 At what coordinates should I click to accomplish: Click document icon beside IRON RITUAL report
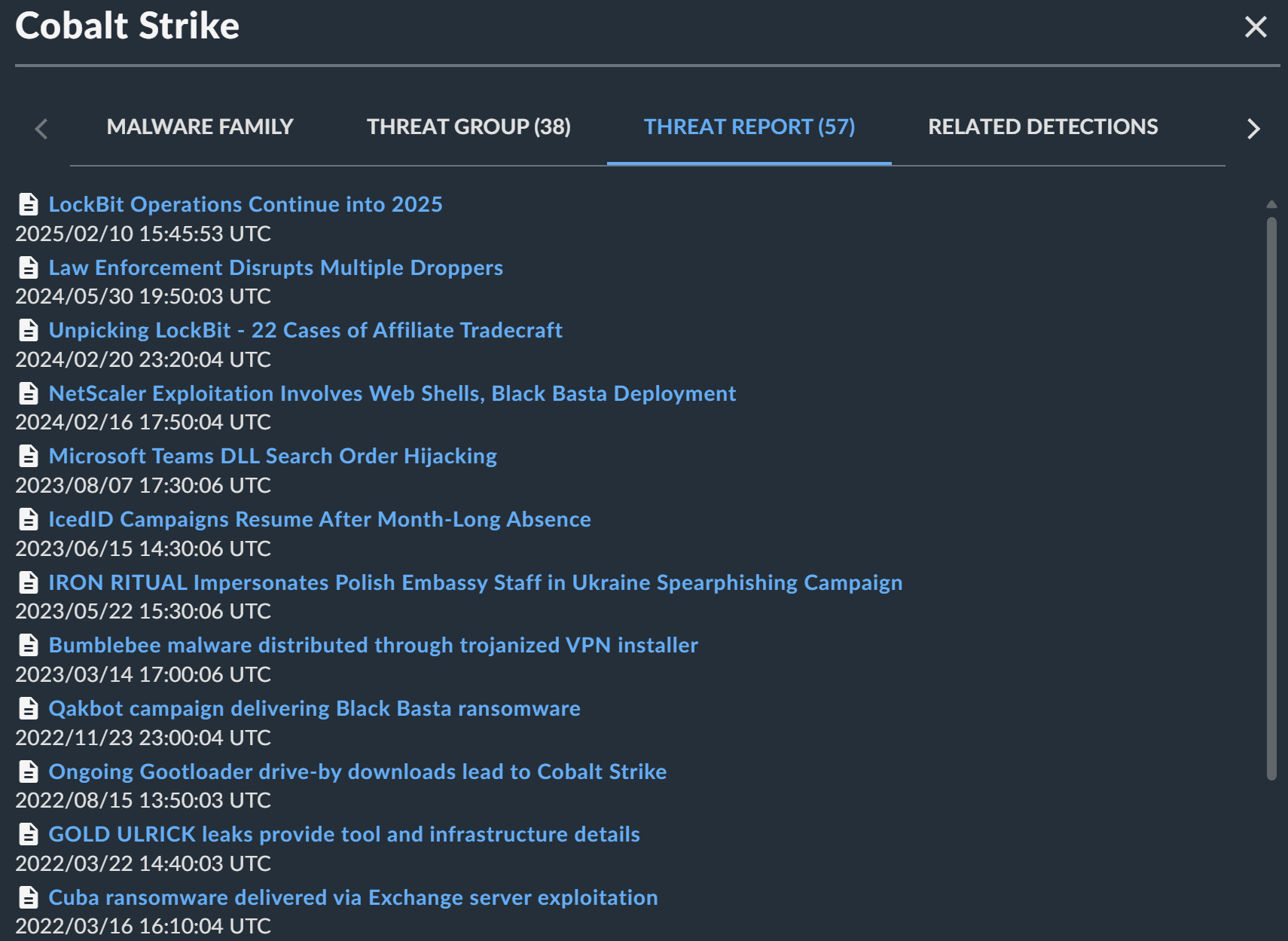click(29, 582)
